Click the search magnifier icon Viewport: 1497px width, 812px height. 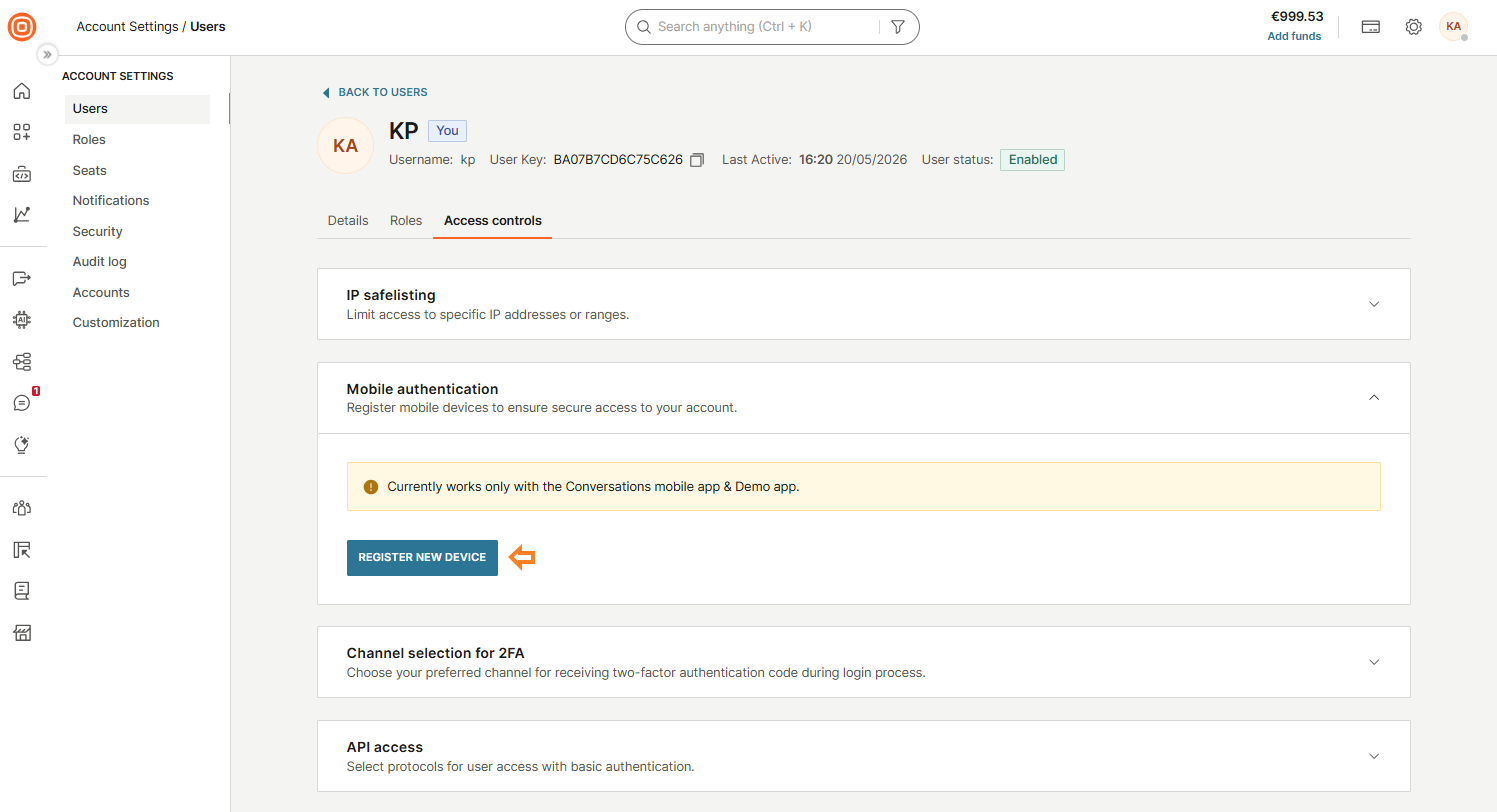[x=644, y=27]
